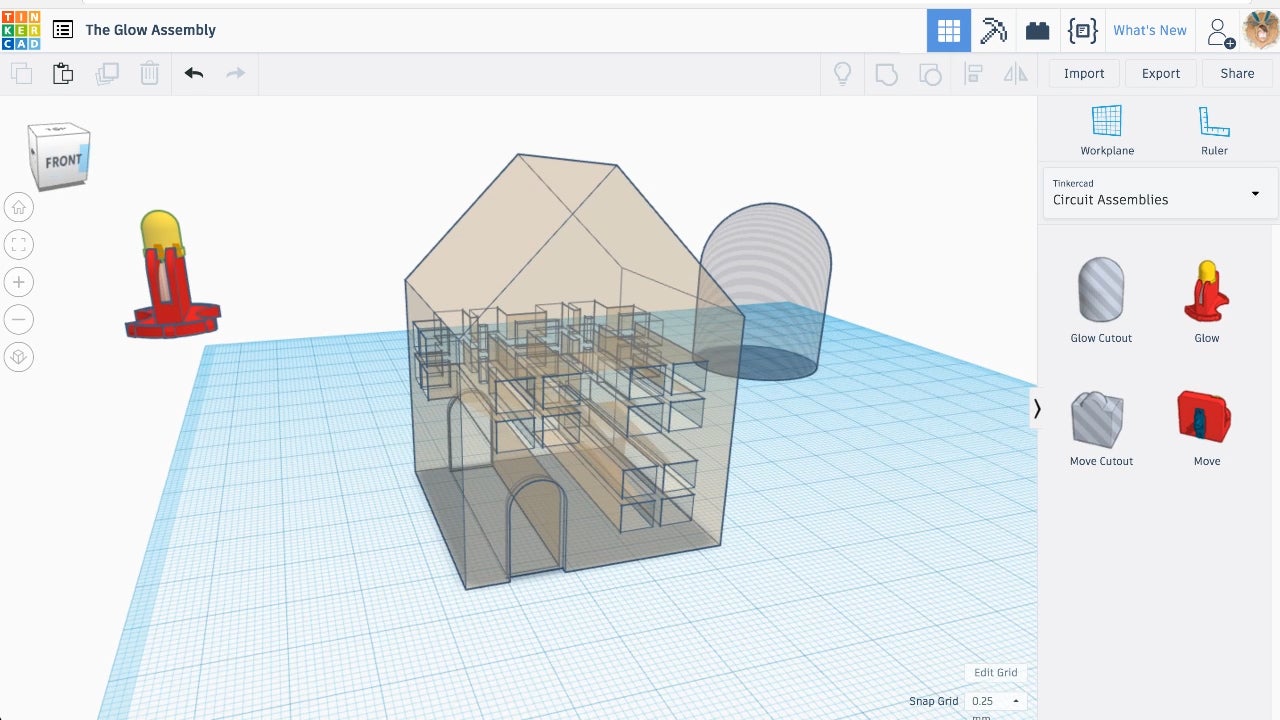Open the Snap Grid 0.25 dropdown

click(996, 701)
